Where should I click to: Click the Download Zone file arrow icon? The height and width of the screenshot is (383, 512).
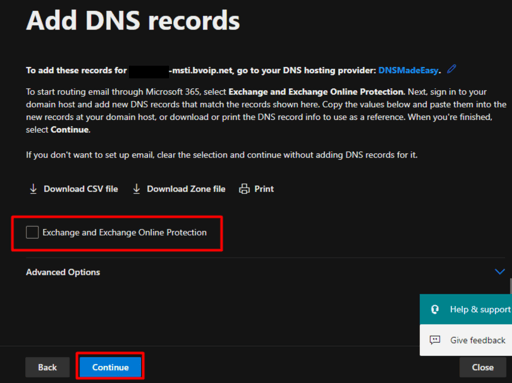coord(136,189)
